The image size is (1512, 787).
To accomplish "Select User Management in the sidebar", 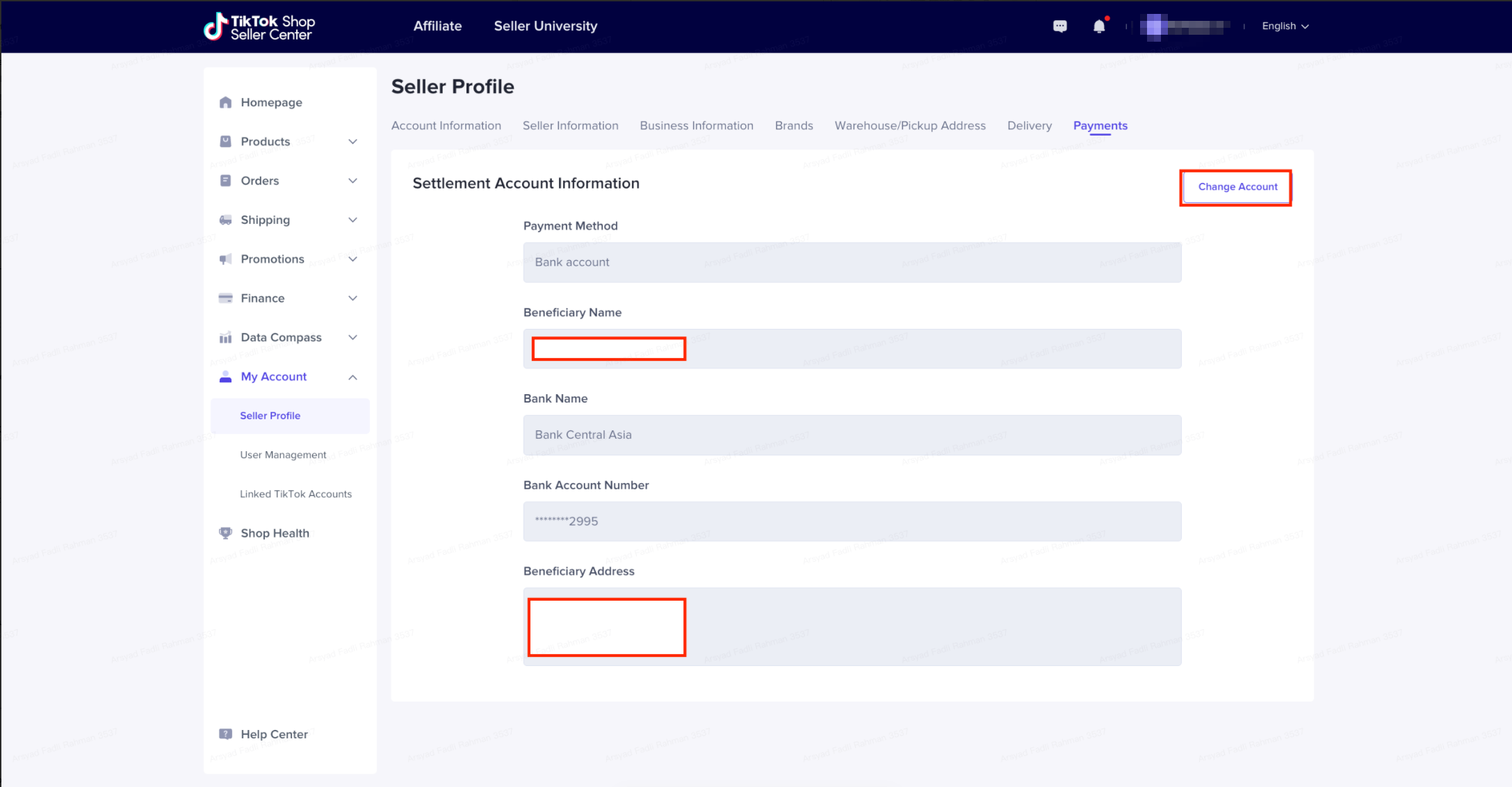I will pos(283,455).
